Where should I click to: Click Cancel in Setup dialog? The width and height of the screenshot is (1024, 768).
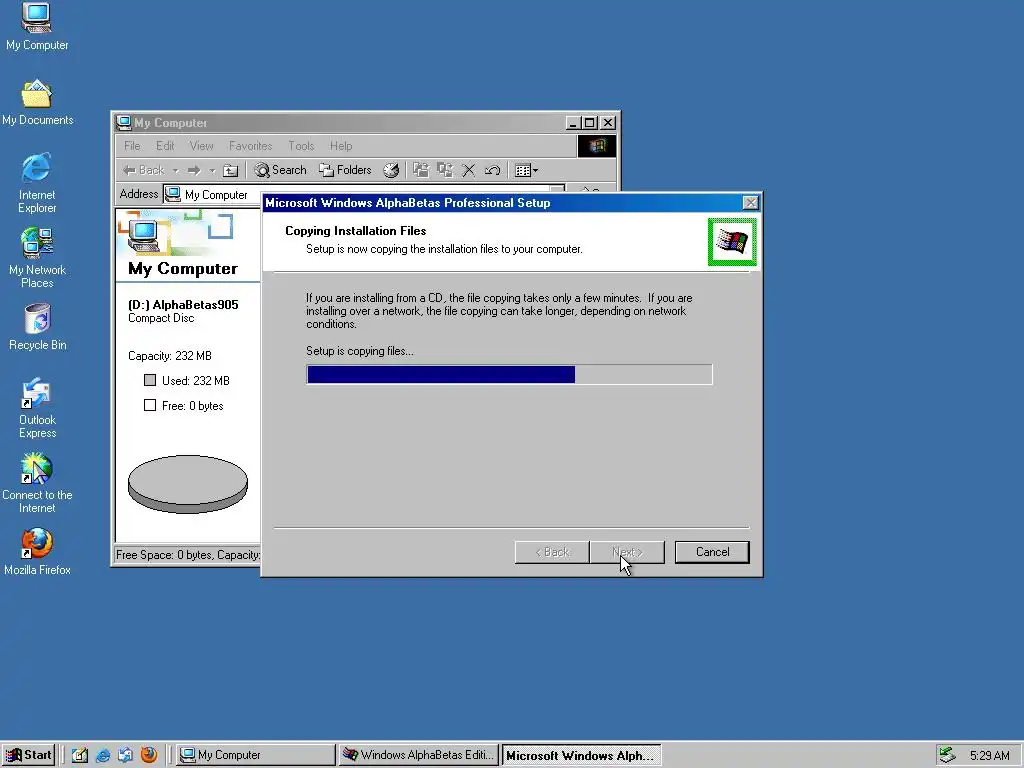tap(712, 552)
